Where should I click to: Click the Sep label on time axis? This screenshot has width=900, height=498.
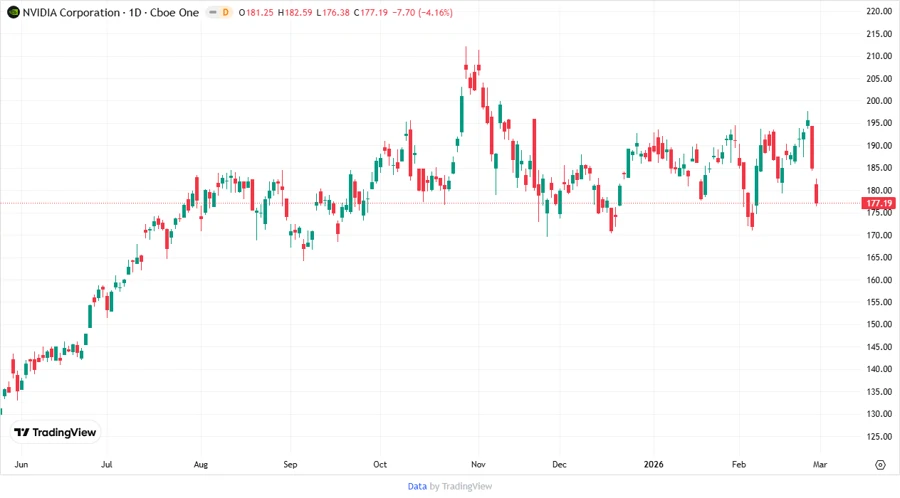coord(290,464)
